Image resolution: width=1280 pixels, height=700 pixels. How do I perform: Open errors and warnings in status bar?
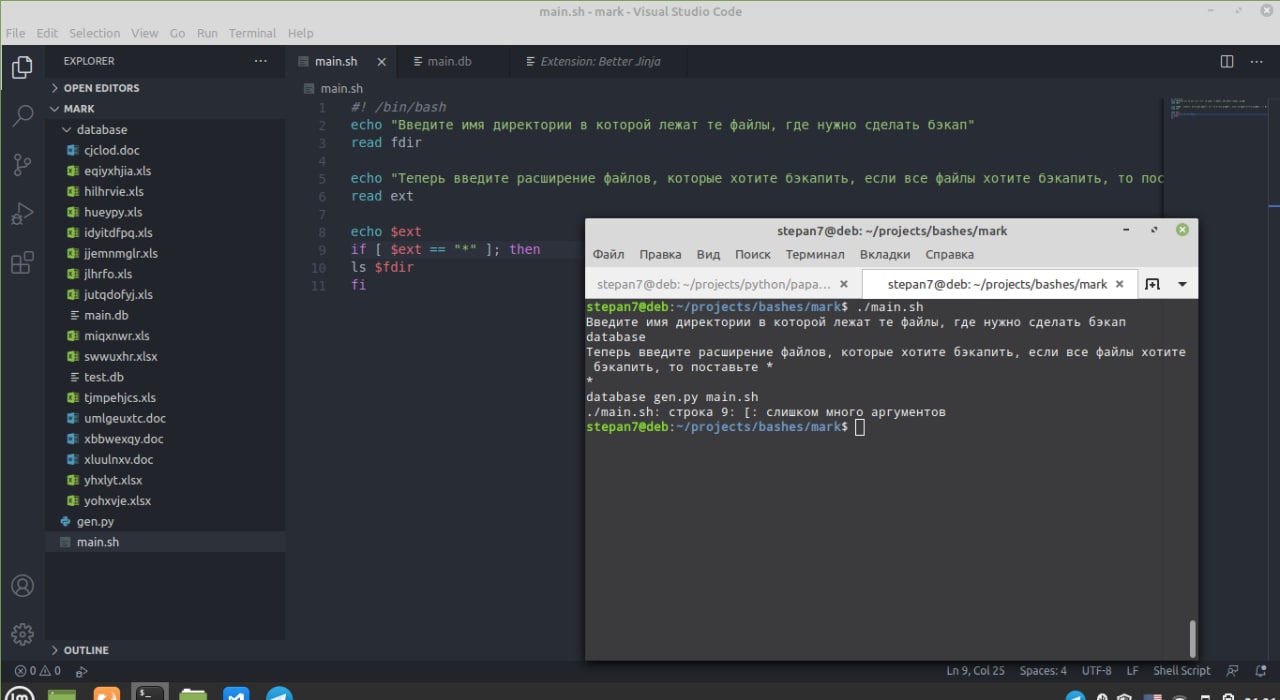click(x=37, y=671)
